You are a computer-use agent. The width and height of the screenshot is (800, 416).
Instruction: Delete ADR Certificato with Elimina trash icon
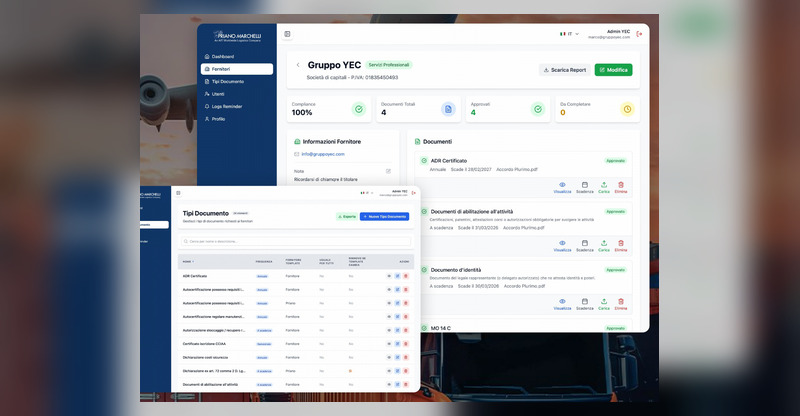621,187
